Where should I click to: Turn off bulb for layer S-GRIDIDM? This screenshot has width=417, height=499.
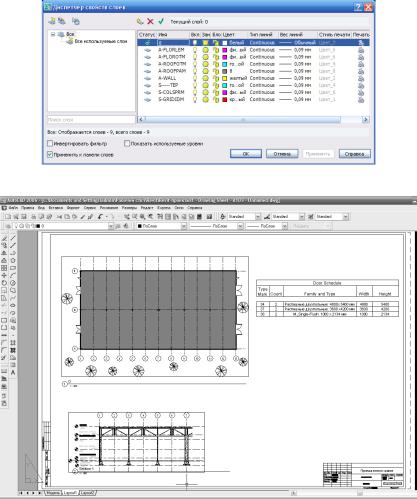click(x=195, y=99)
